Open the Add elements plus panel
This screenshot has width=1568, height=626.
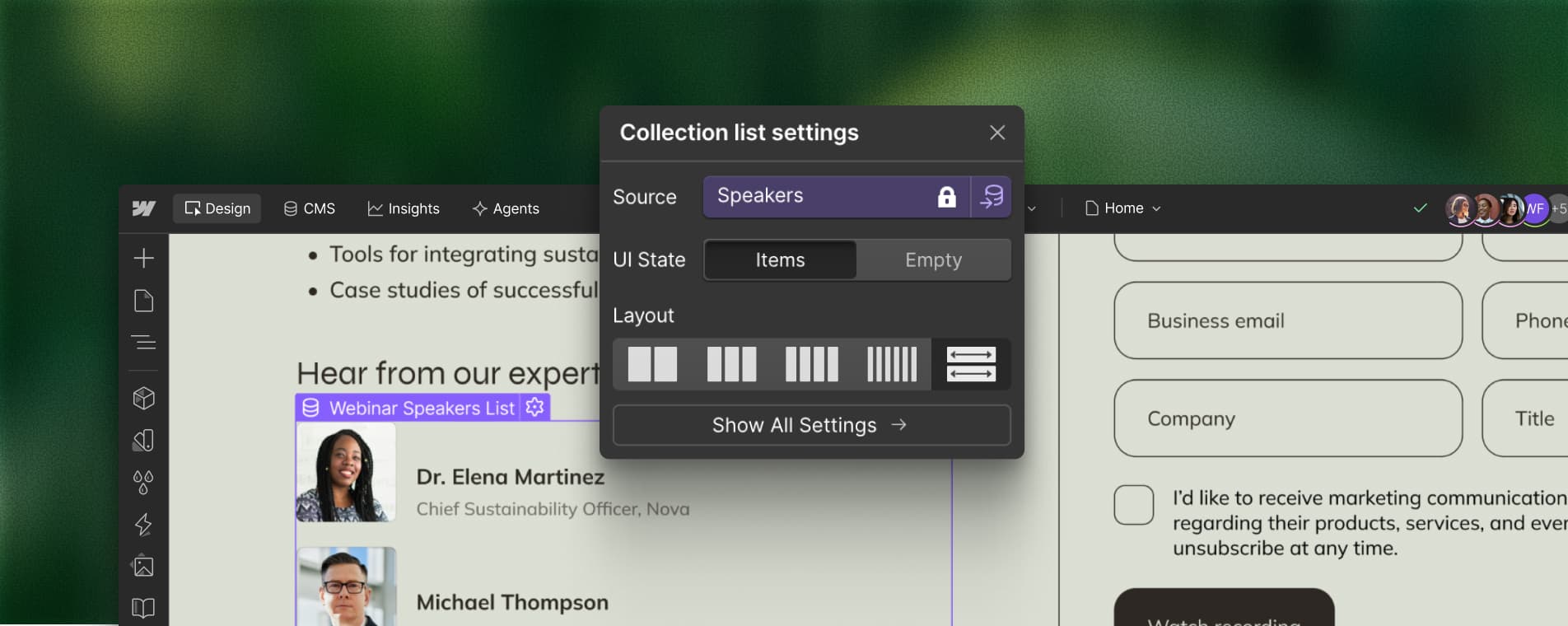coord(144,258)
